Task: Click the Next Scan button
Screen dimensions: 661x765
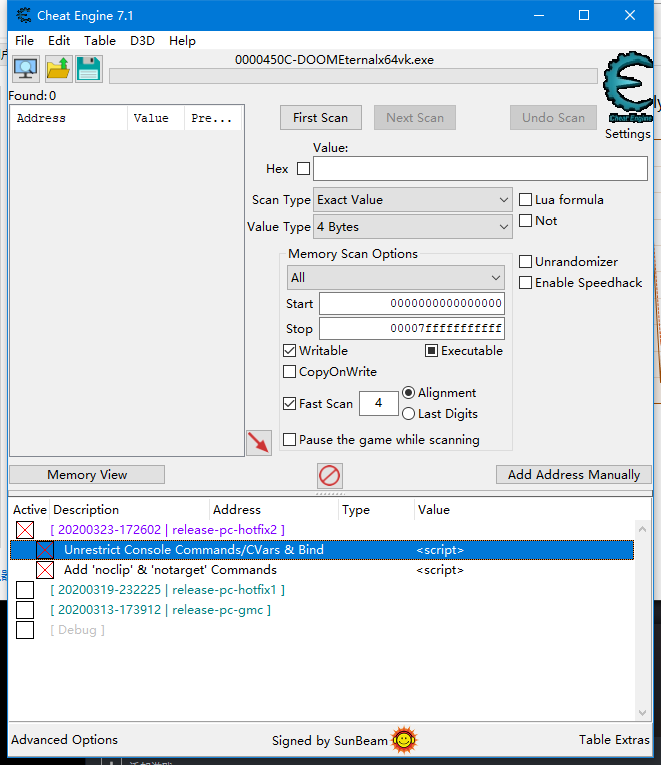Action: click(415, 118)
